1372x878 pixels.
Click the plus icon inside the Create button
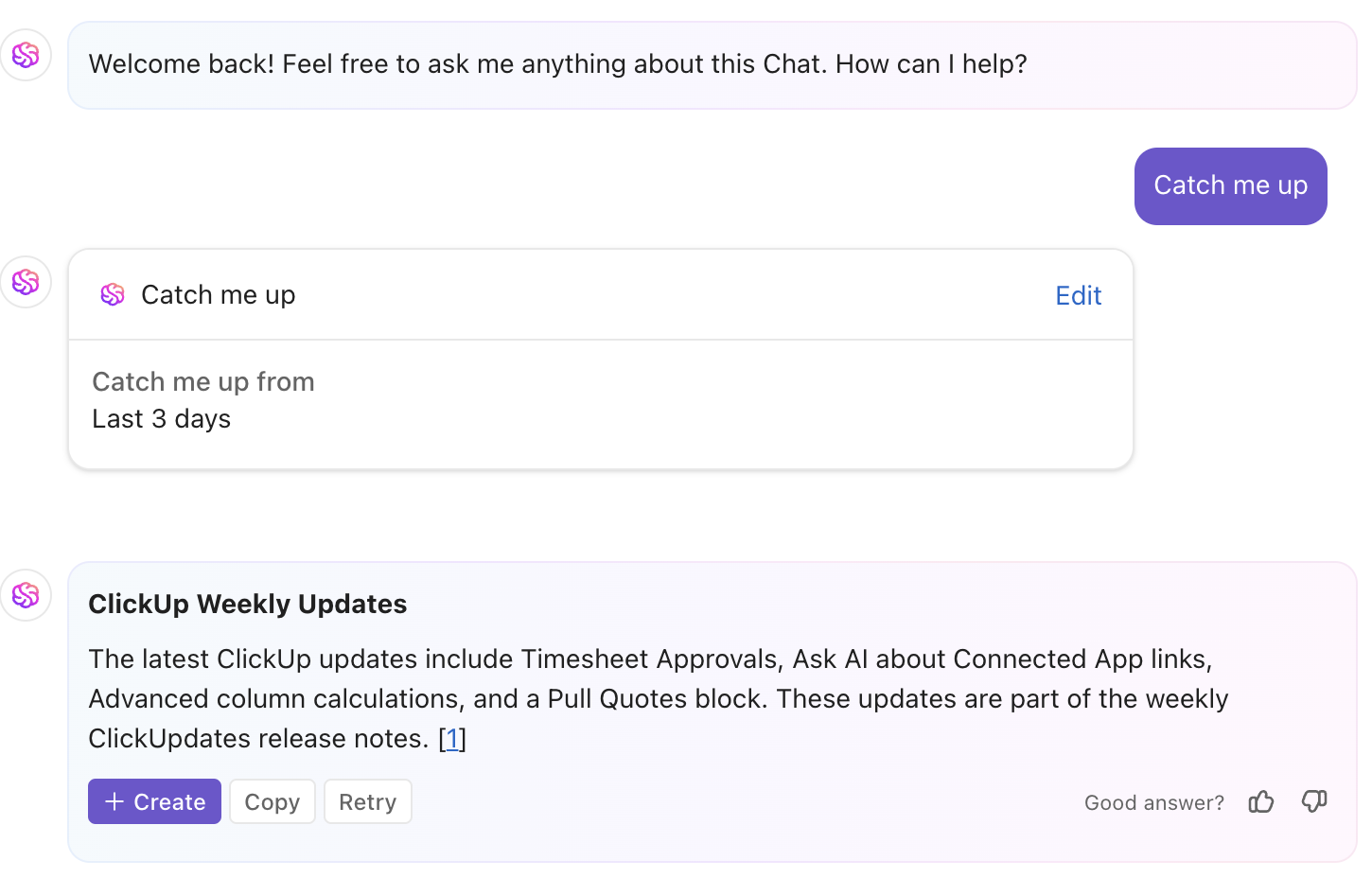pos(114,801)
